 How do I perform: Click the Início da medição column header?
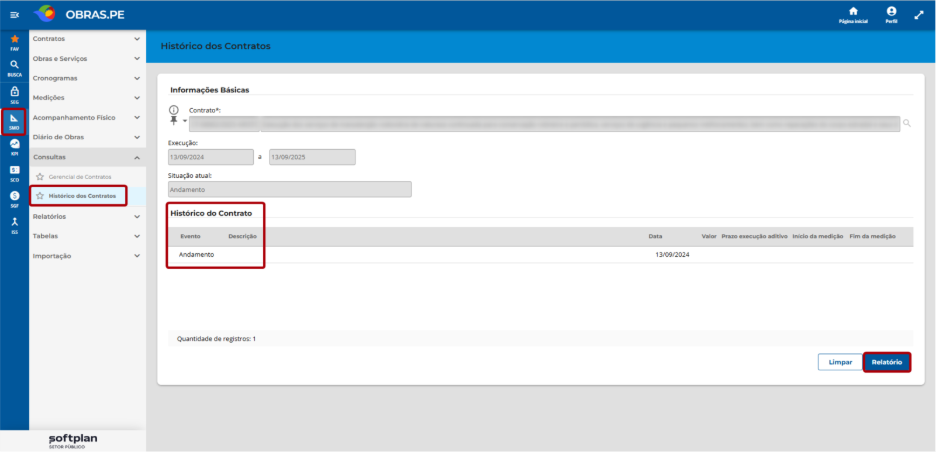818,236
